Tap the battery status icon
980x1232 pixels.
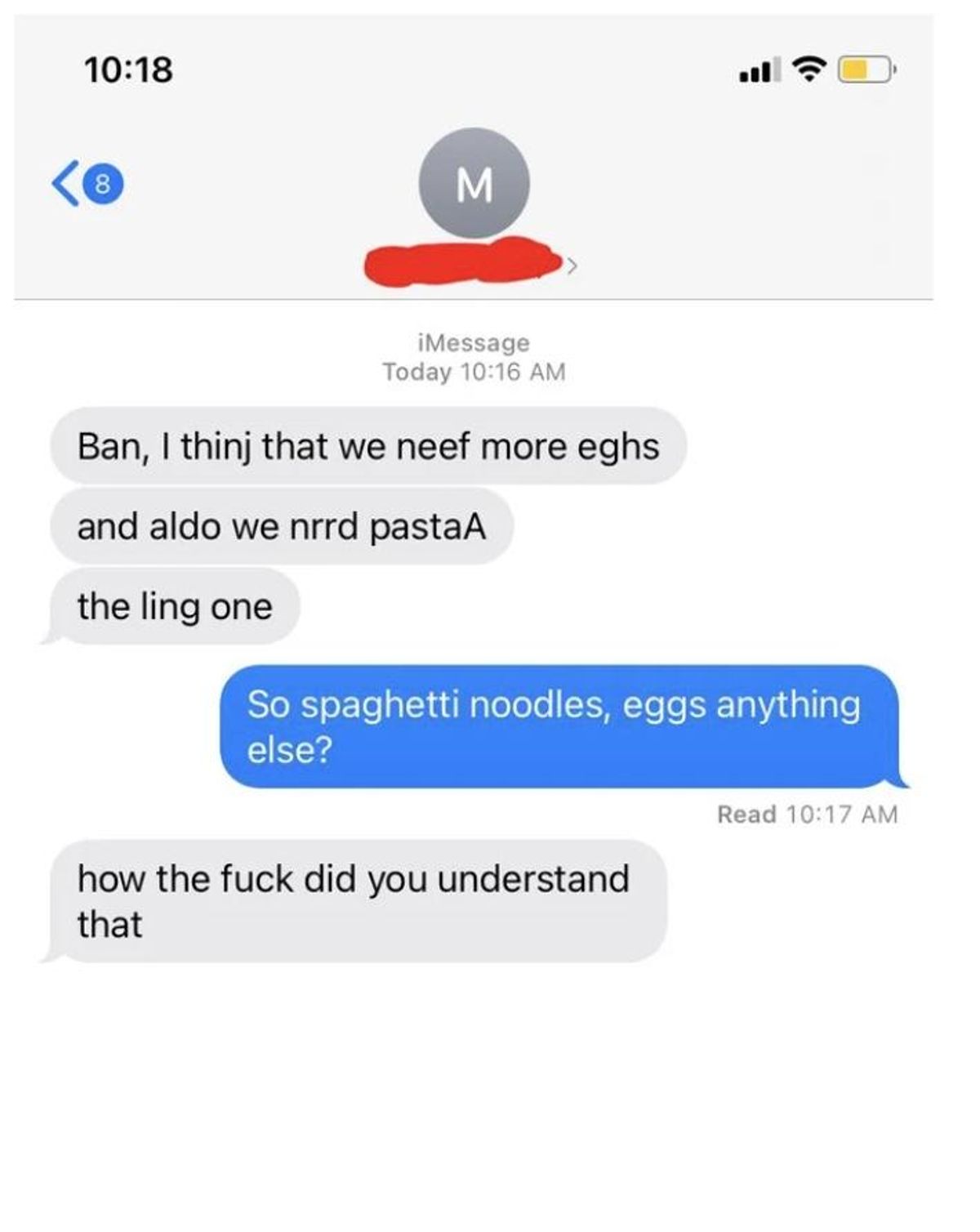click(866, 70)
